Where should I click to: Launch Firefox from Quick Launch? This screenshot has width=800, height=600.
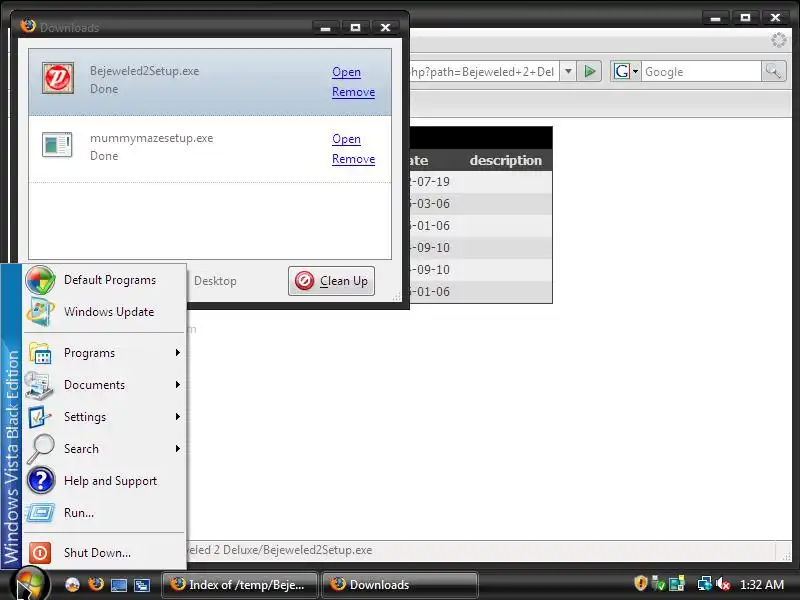95,584
